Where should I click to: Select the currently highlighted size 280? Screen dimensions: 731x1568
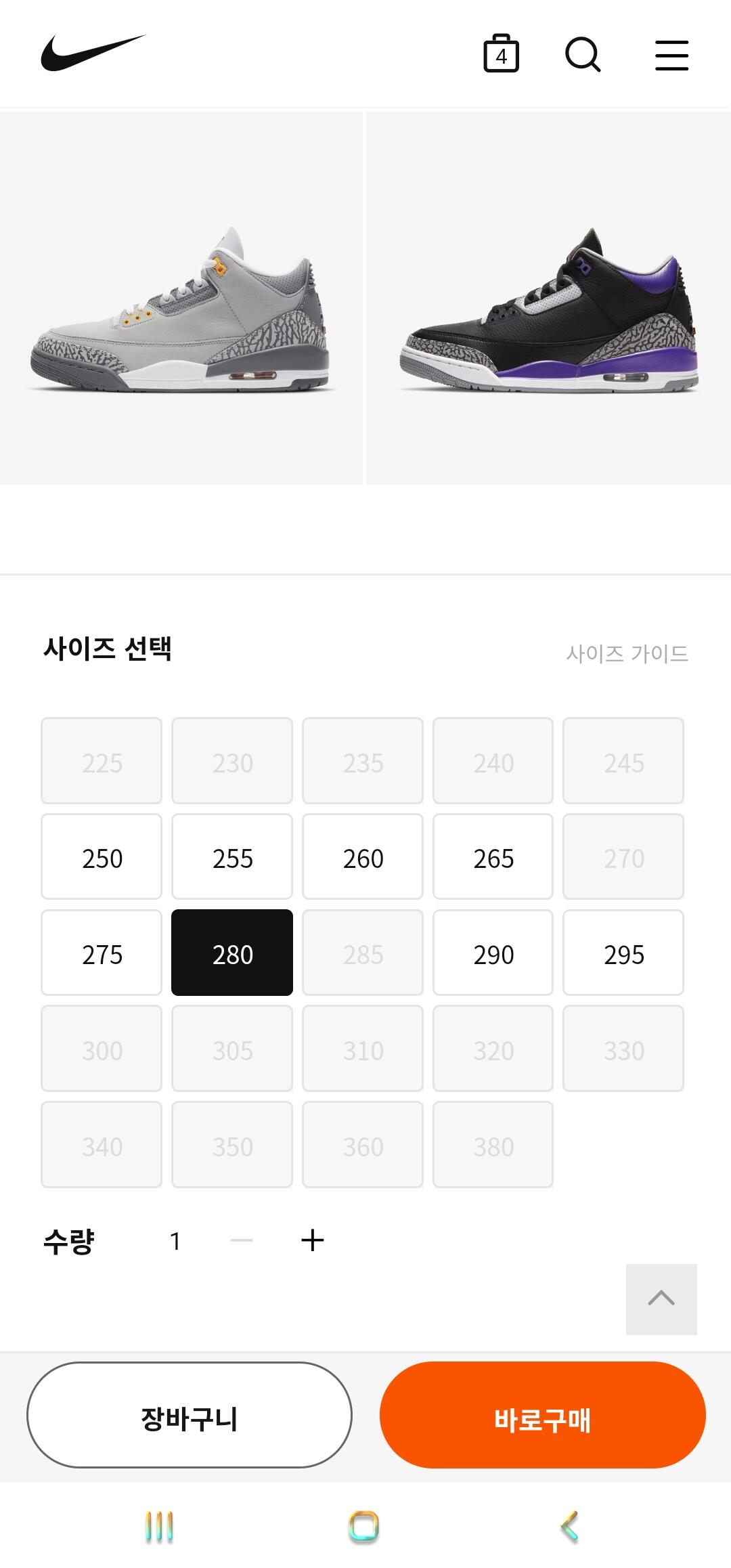tap(232, 953)
